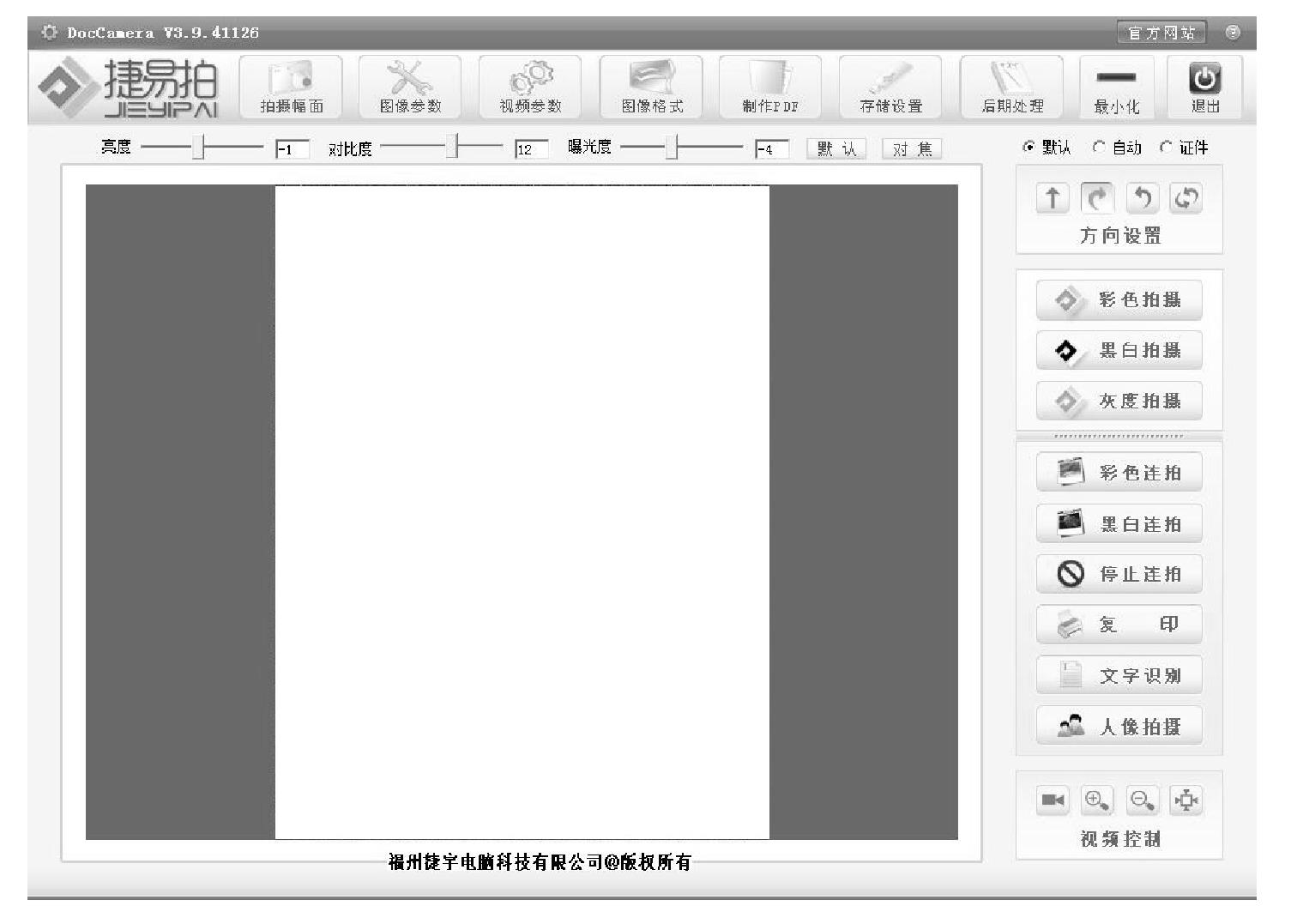
Task: Click the 对焦 focus button
Action: [x=912, y=149]
